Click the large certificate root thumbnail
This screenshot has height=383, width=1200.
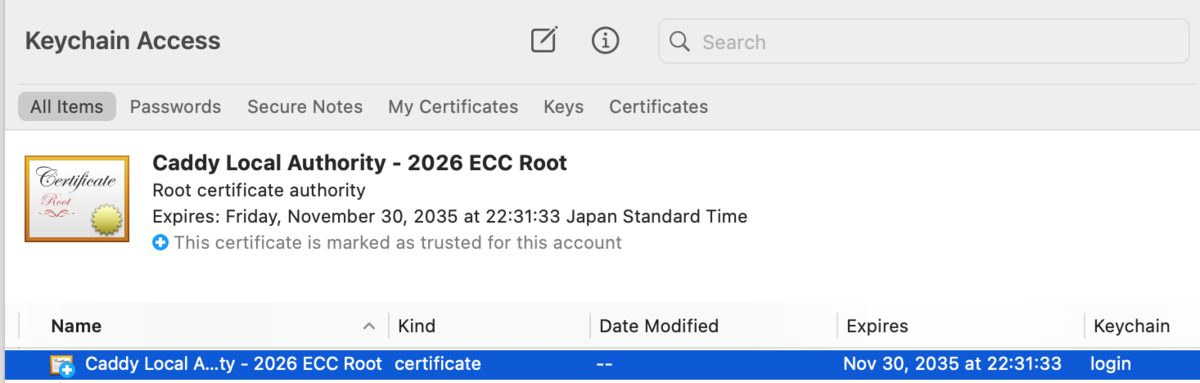tap(77, 200)
